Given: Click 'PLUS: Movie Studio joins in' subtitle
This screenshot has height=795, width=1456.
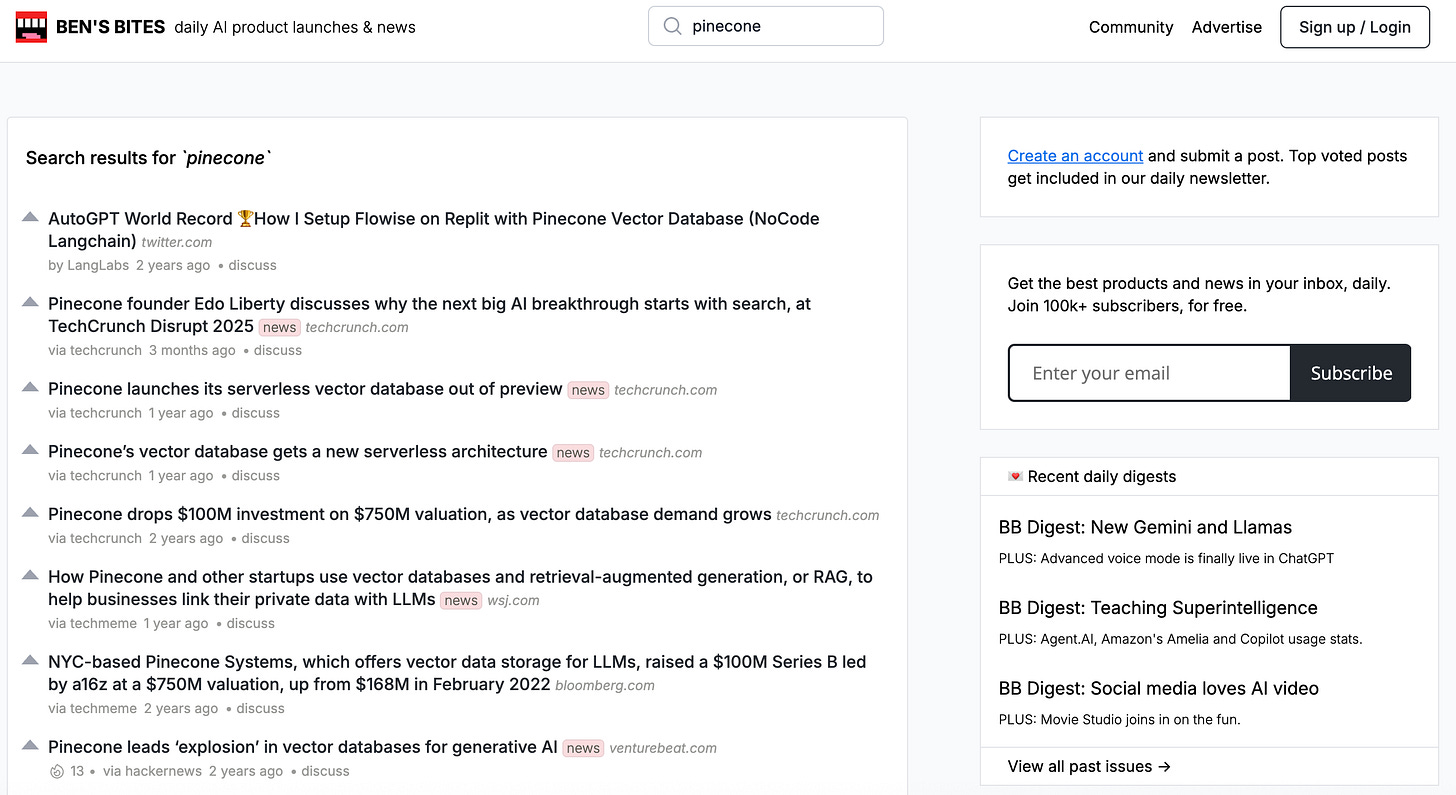Looking at the screenshot, I should click(1119, 719).
